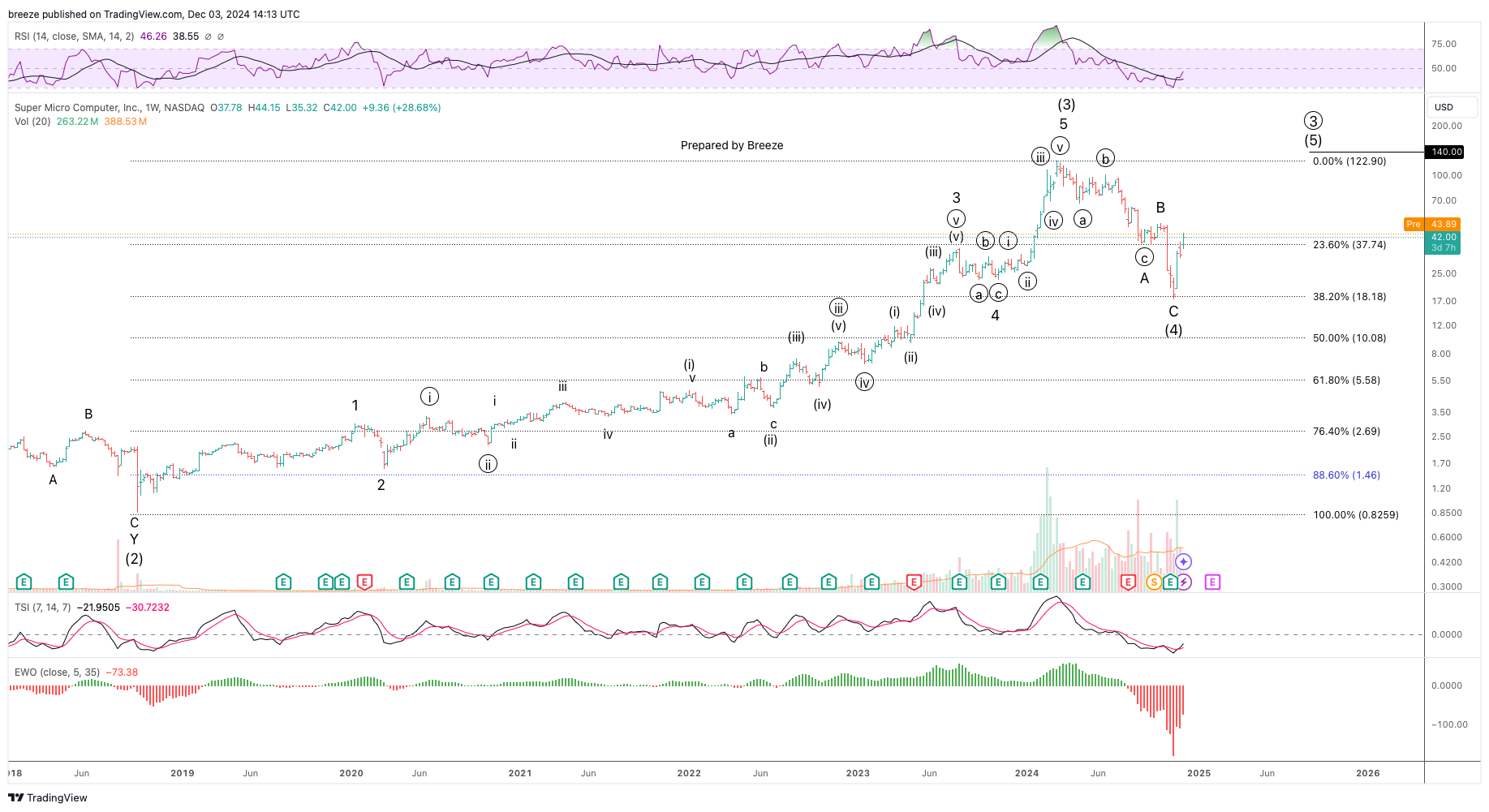The height and width of the screenshot is (812, 1489).
Task: Click the TradingView logo at bottom left
Action: tap(48, 797)
